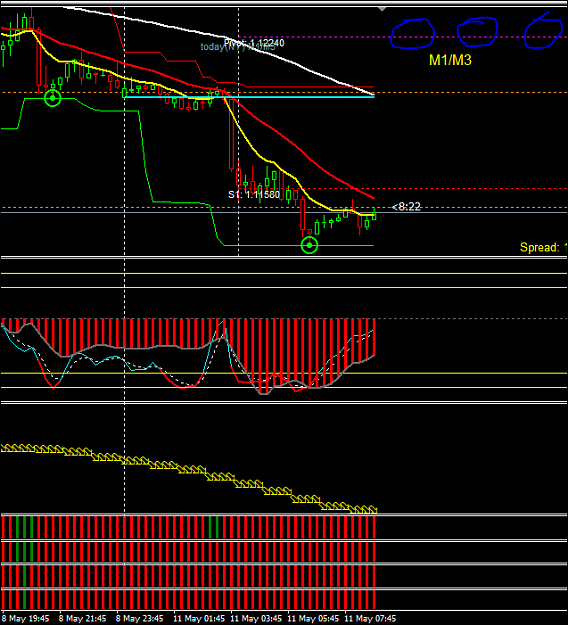Viewport: 568px width, 625px height.
Task: Select the yellow M1/M3 label
Action: point(450,60)
